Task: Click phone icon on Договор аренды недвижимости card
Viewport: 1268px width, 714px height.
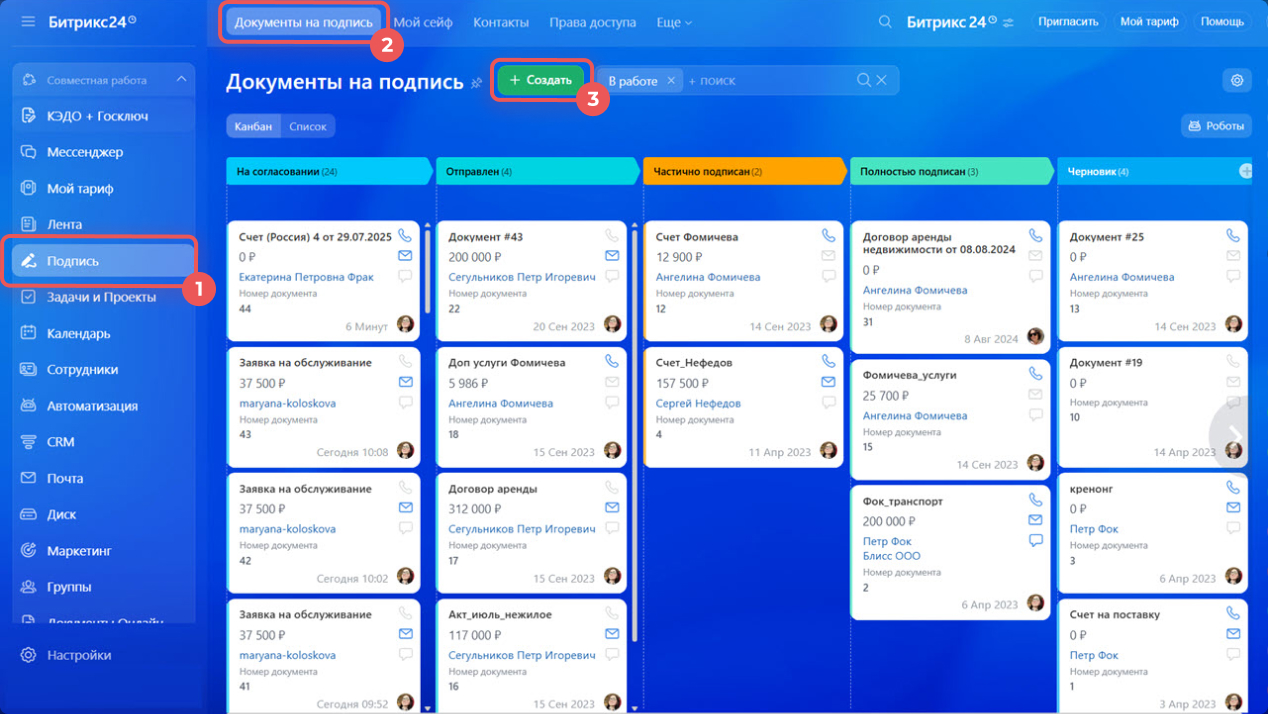Action: pos(1035,236)
